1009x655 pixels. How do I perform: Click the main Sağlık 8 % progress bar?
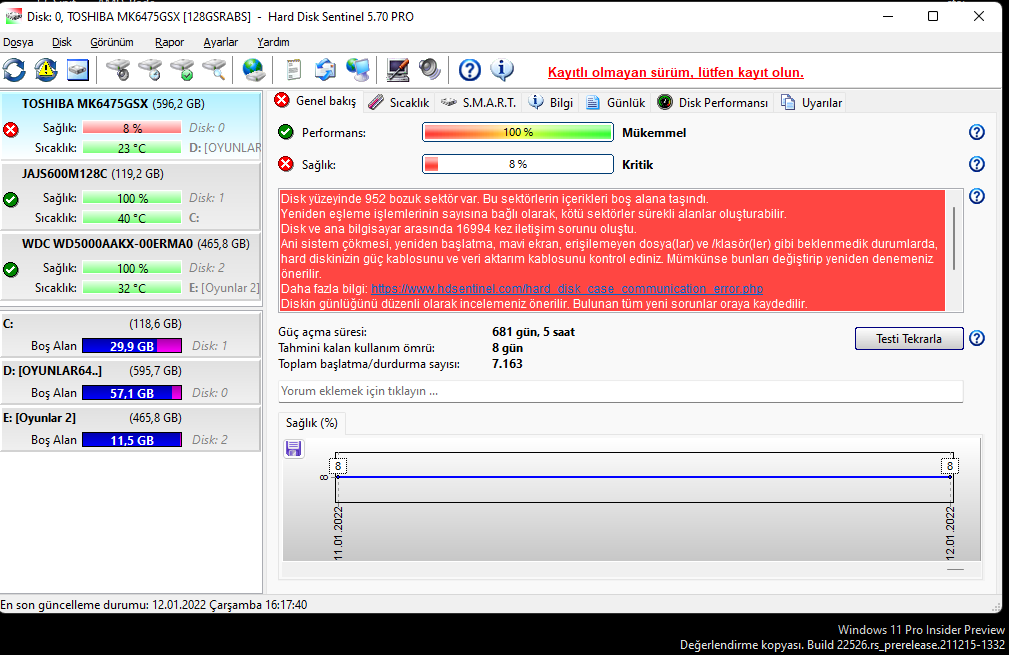pyautogui.click(x=517, y=164)
